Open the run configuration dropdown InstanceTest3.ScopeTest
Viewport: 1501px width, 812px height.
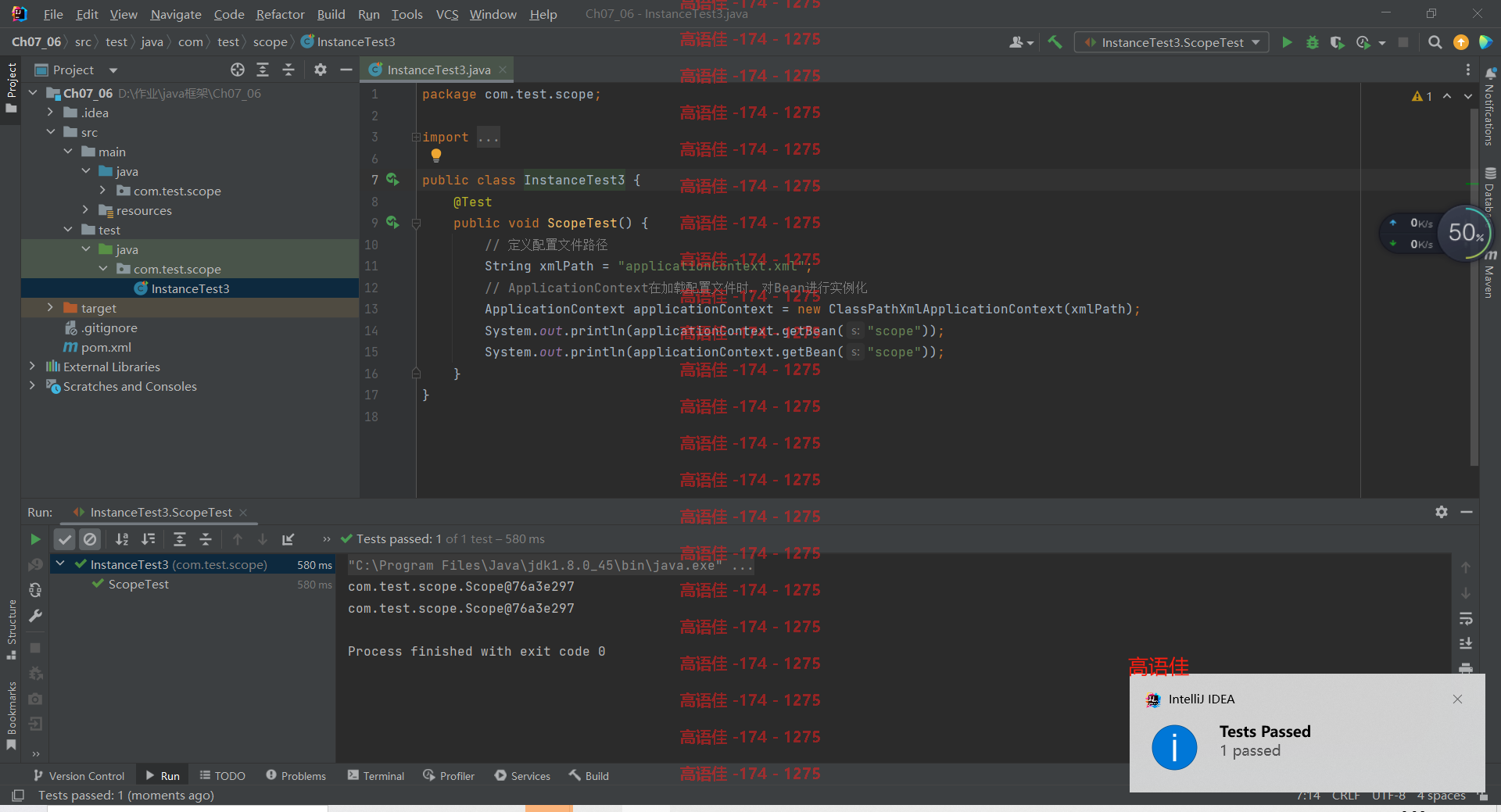coord(1172,42)
